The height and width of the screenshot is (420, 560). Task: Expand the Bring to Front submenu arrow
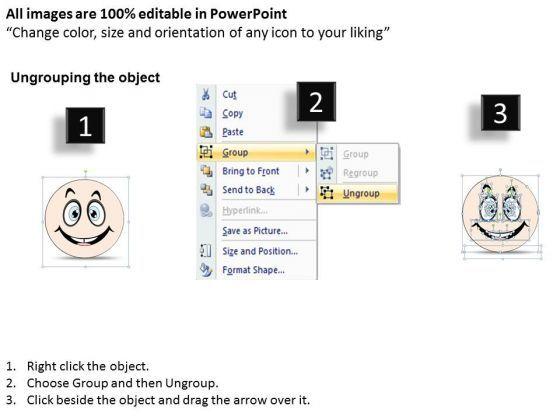[x=307, y=171]
